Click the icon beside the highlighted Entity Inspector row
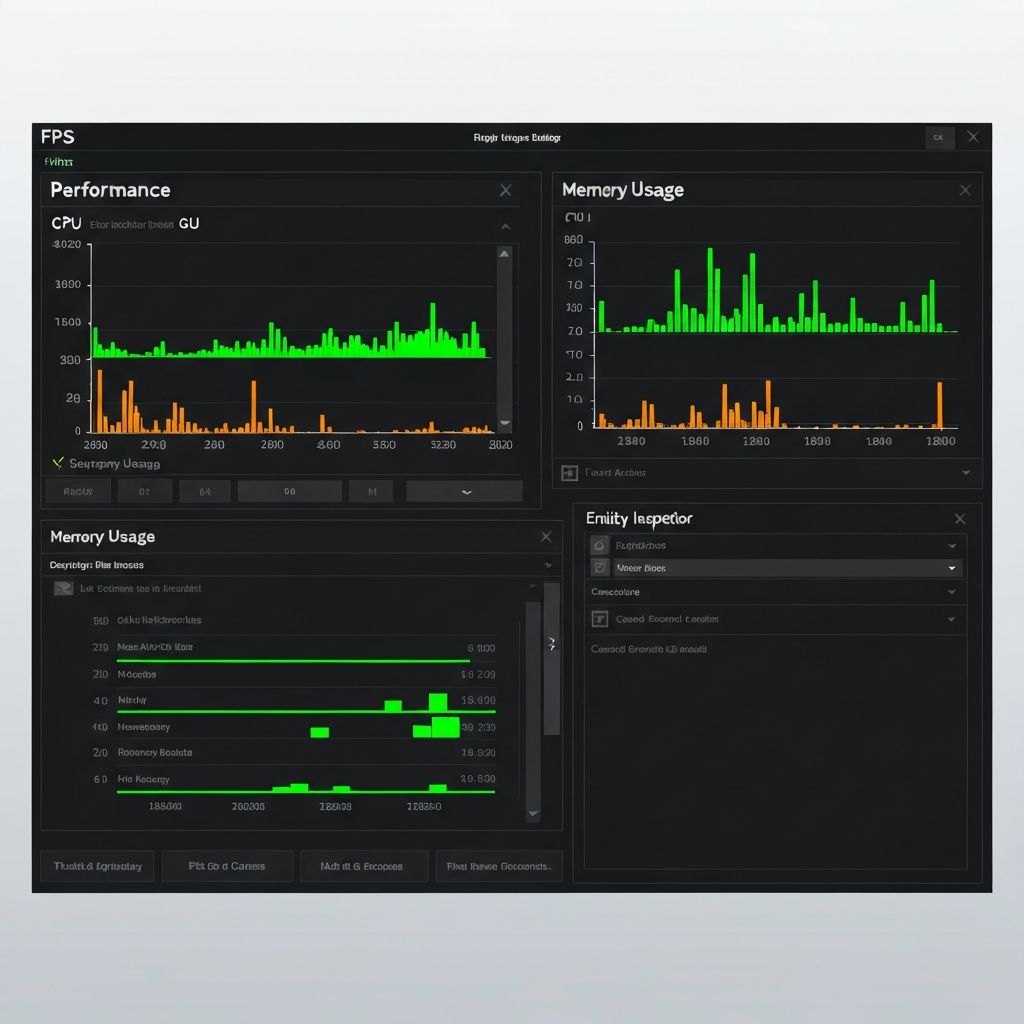Screen dimensions: 1024x1024 coord(599,567)
